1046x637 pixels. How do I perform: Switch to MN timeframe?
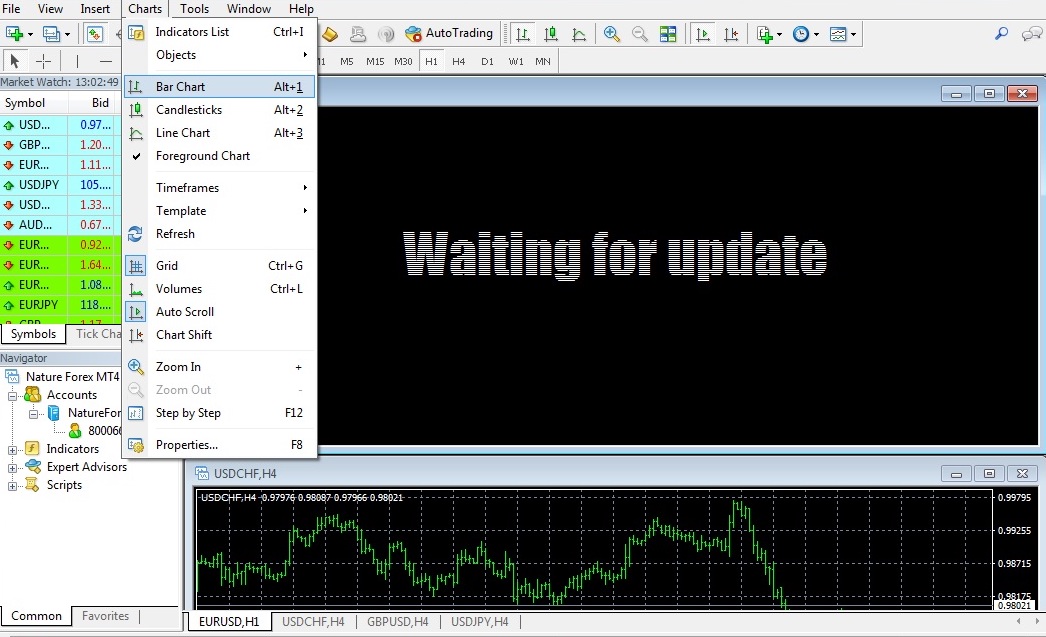click(x=543, y=61)
